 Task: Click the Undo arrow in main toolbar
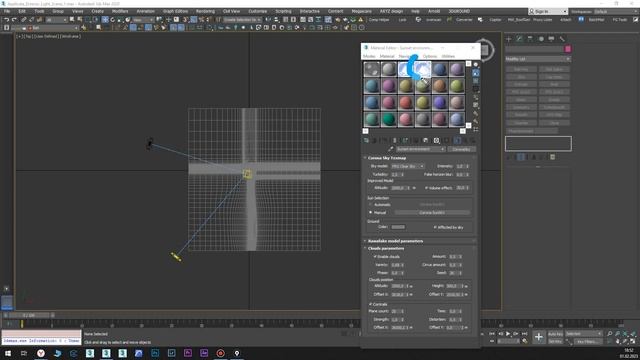pyautogui.click(x=7, y=20)
